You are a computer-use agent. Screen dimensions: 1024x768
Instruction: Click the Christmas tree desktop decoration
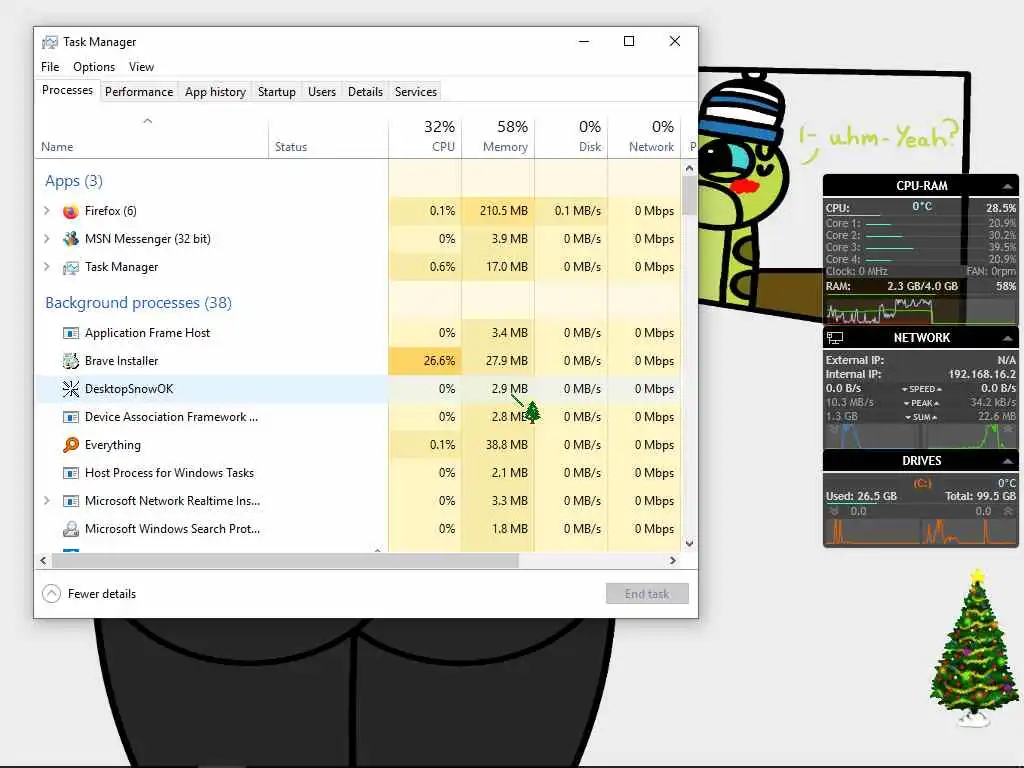[974, 648]
